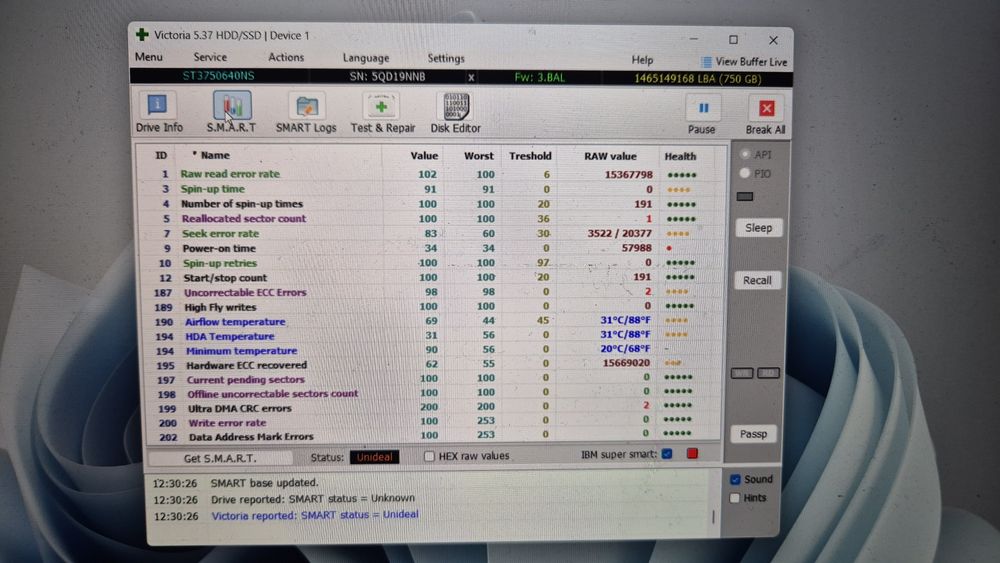Click the Break All red icon
The height and width of the screenshot is (563, 1000).
[766, 108]
